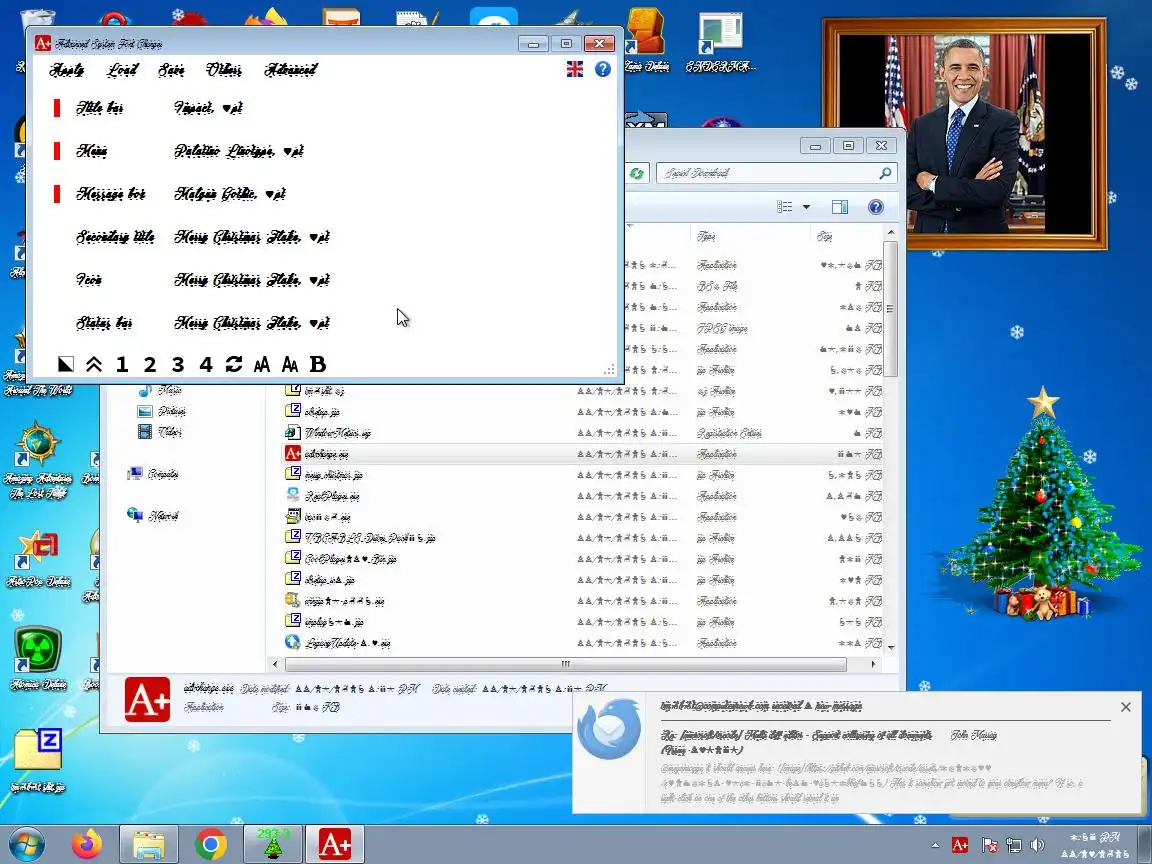1152x864 pixels.
Task: Open the Apply menu in Font Changer
Action: click(67, 70)
